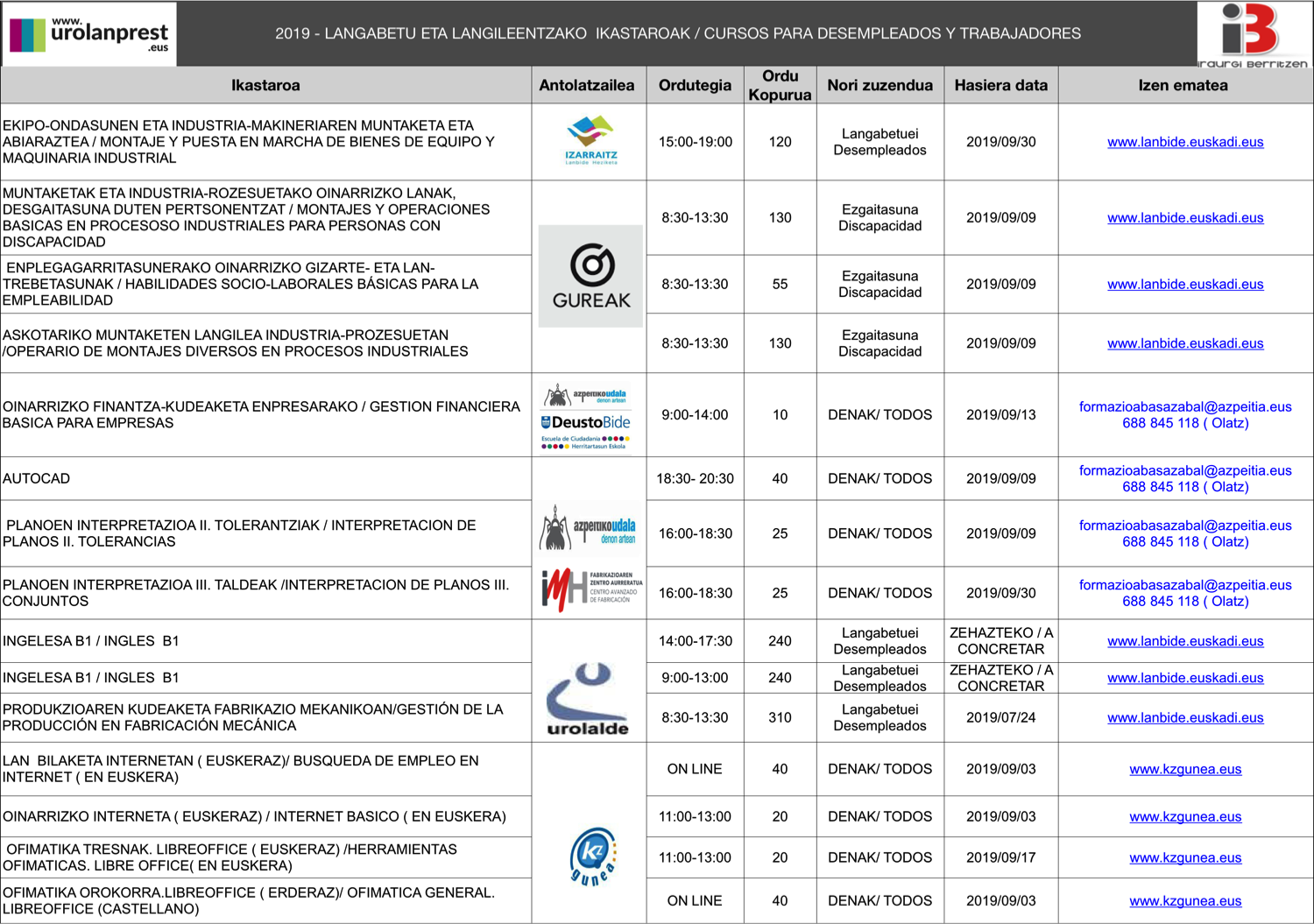This screenshot has width=1314, height=924.
Task: Click the 18:30- 20:30 schedule cell
Action: (x=695, y=478)
